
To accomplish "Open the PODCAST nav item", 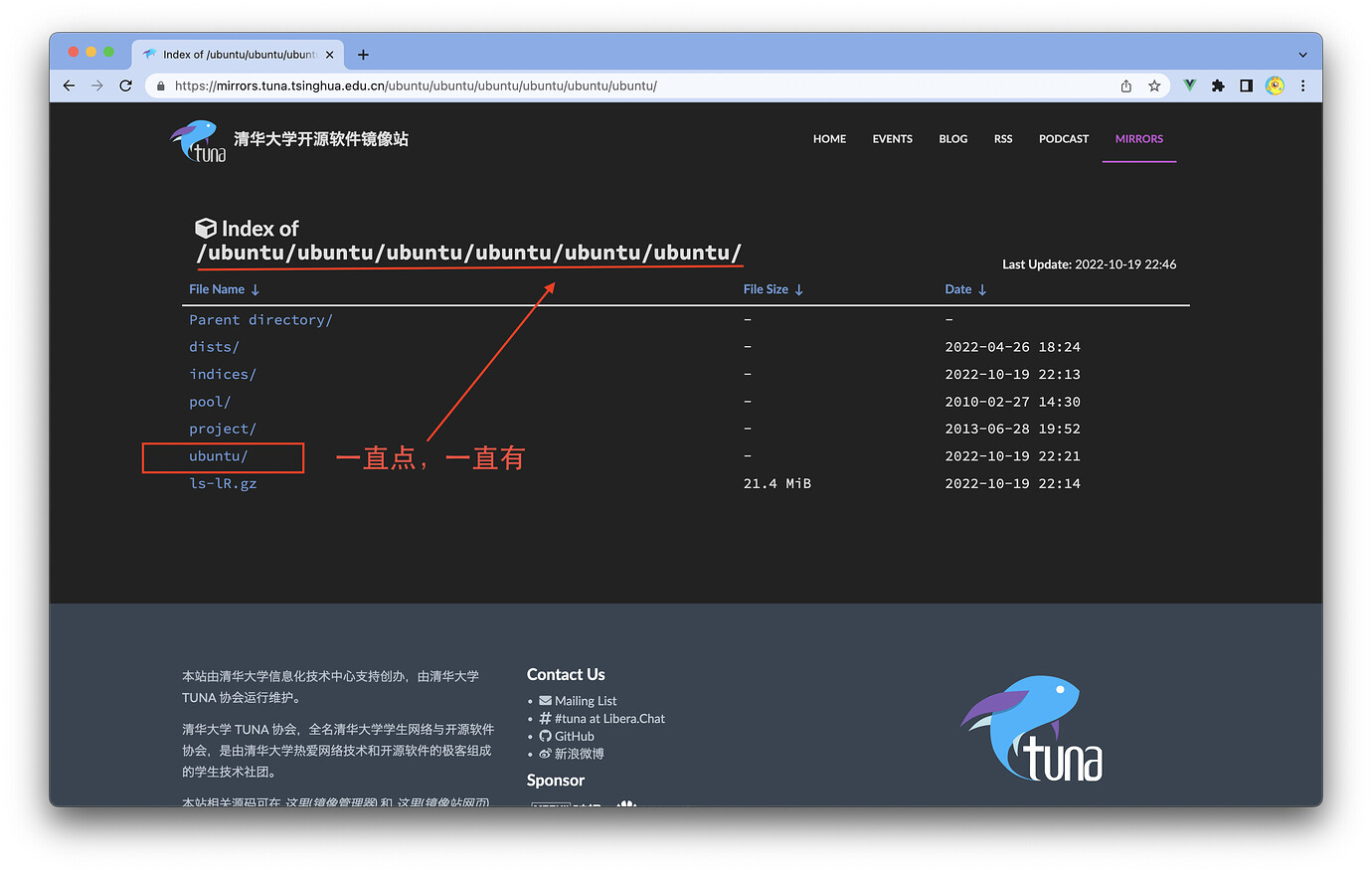I will 1064,139.
